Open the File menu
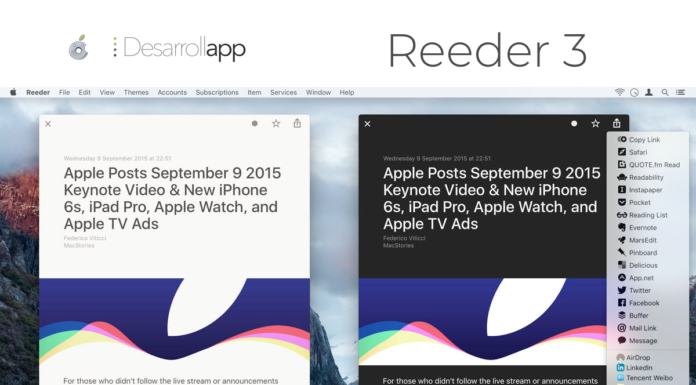Image resolution: width=696 pixels, height=385 pixels. [x=64, y=92]
